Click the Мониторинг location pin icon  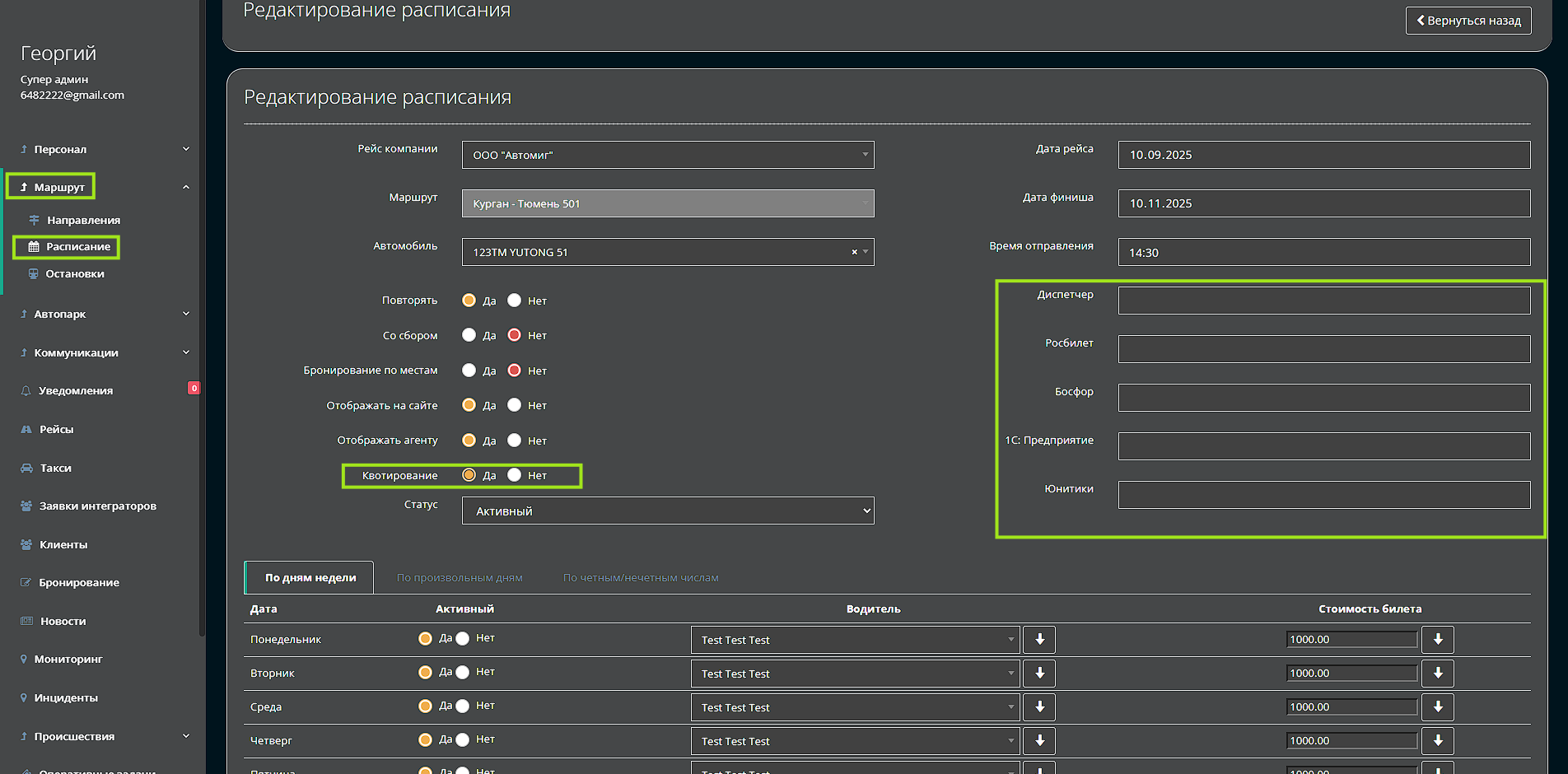click(24, 660)
